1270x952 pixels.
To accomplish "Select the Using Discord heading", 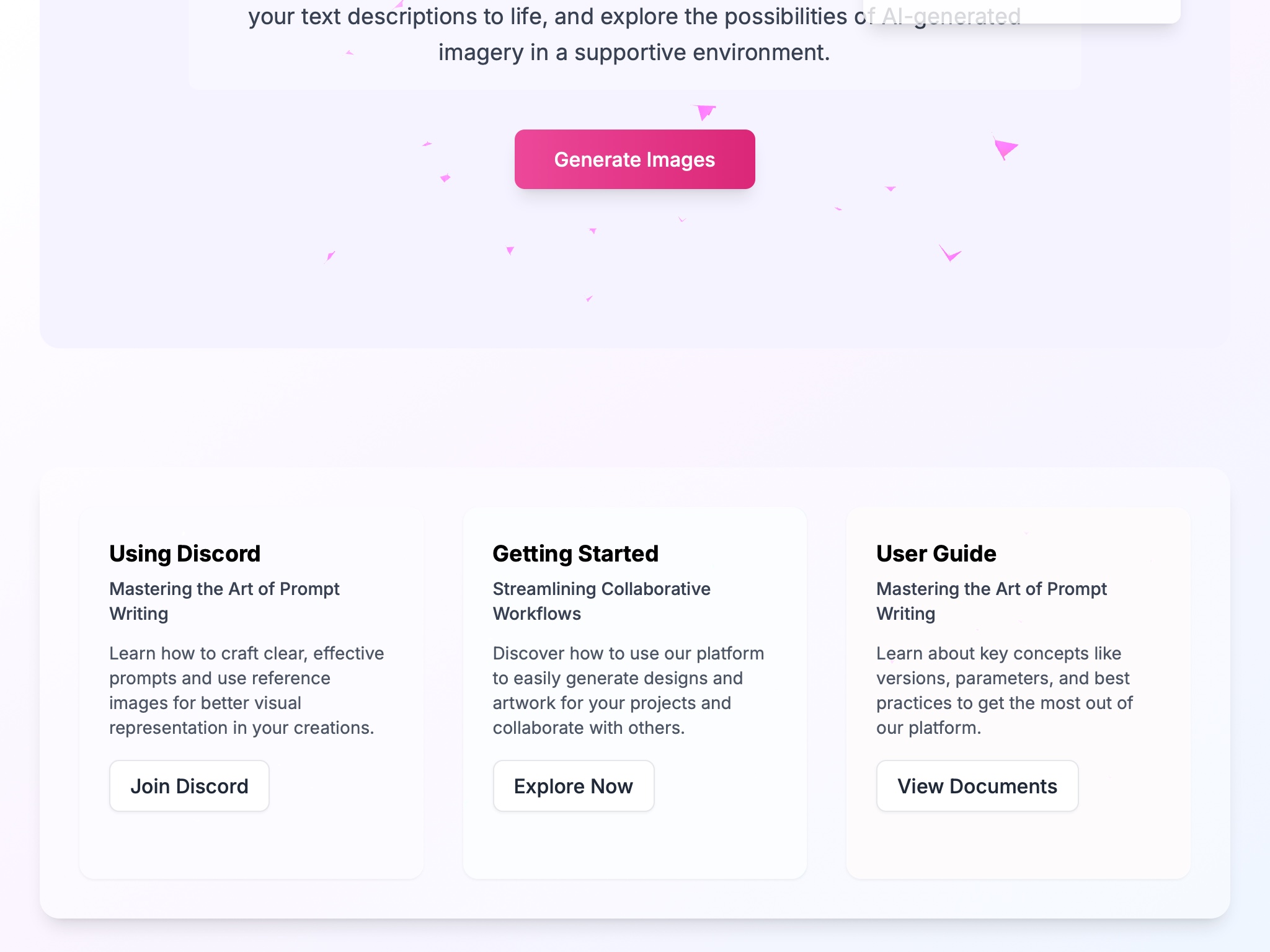I will click(x=185, y=553).
